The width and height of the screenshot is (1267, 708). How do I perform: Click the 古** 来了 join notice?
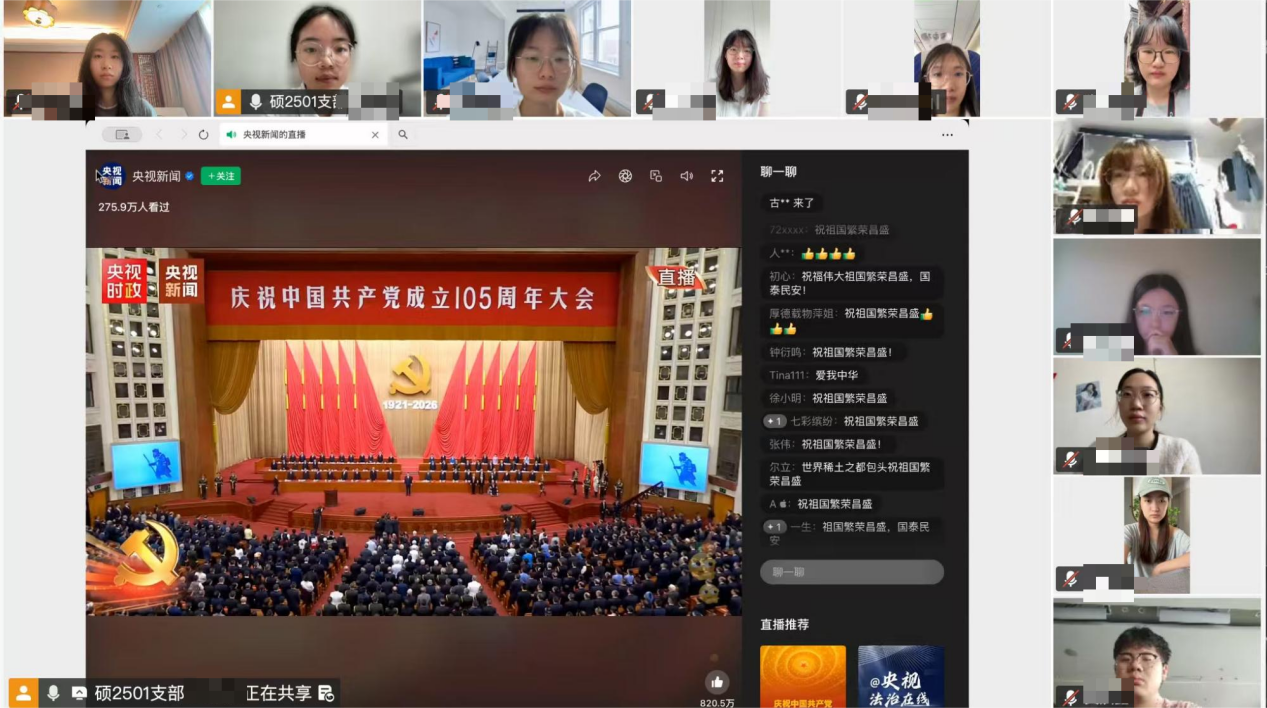pos(792,203)
